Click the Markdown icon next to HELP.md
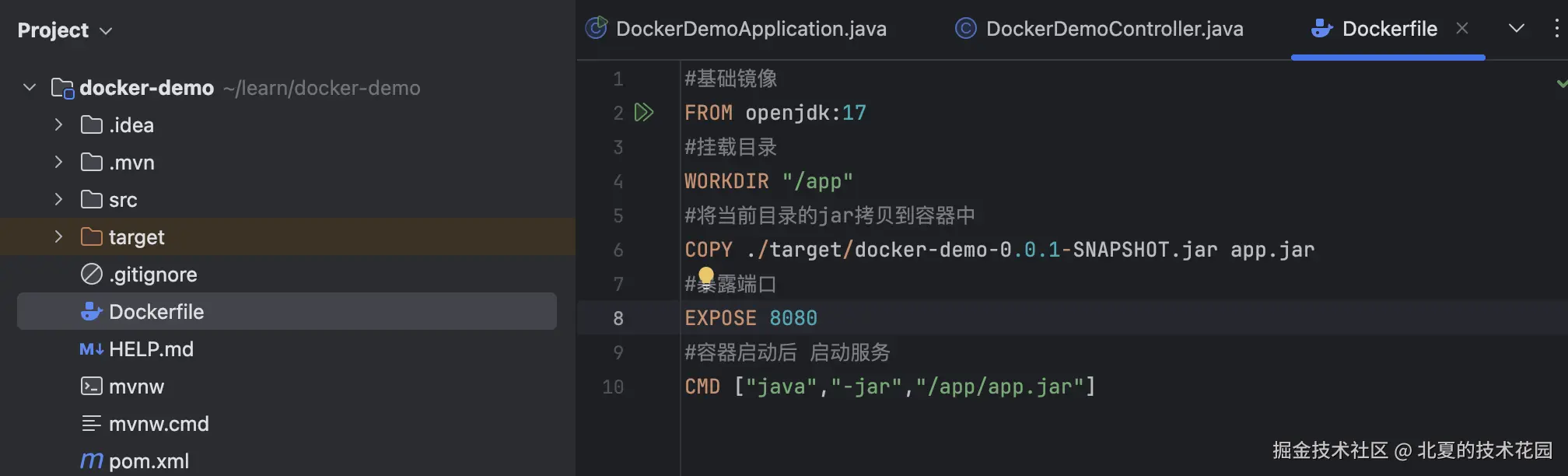This screenshot has width=1568, height=476. pyautogui.click(x=92, y=349)
